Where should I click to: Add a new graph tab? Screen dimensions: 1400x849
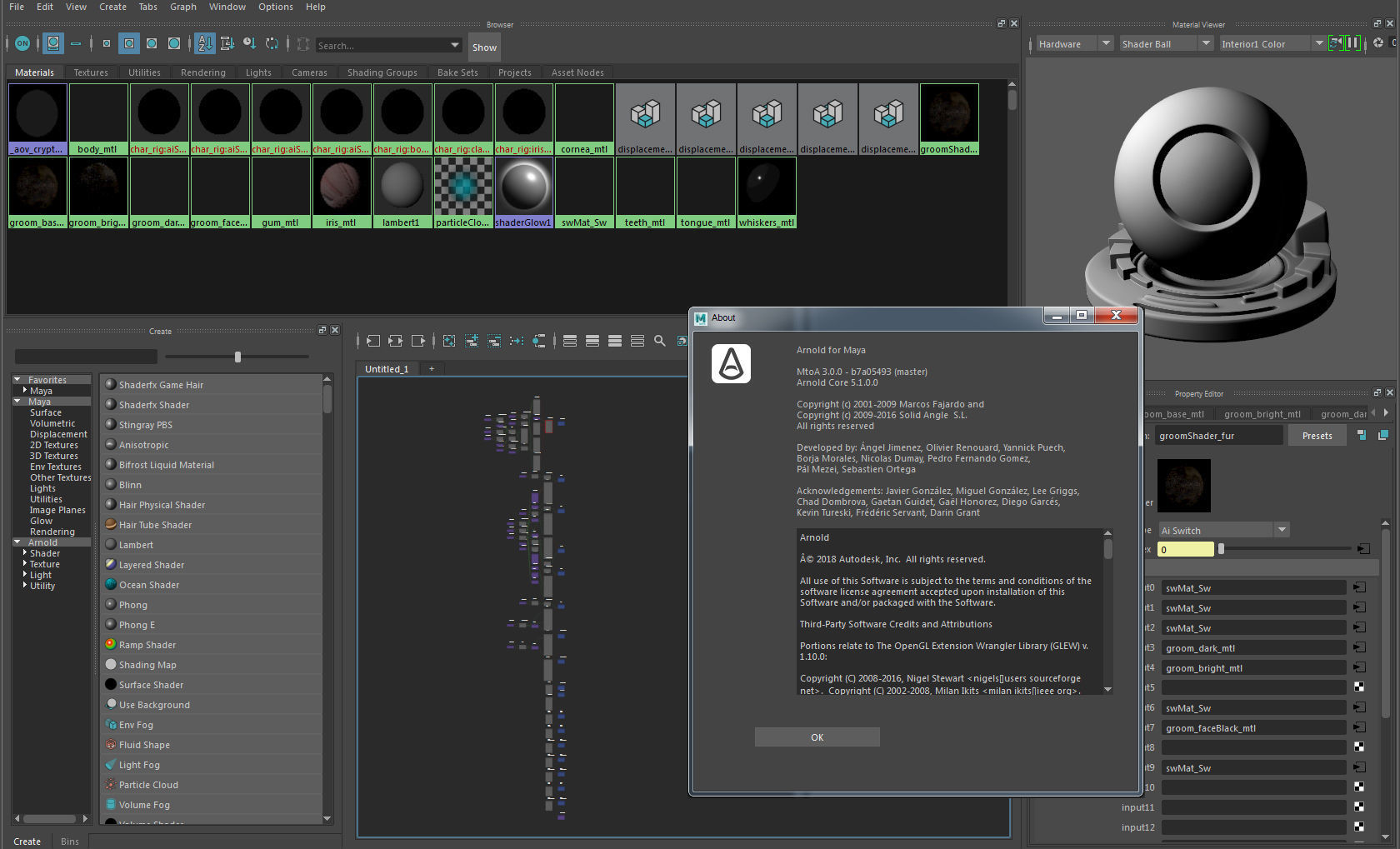click(432, 369)
